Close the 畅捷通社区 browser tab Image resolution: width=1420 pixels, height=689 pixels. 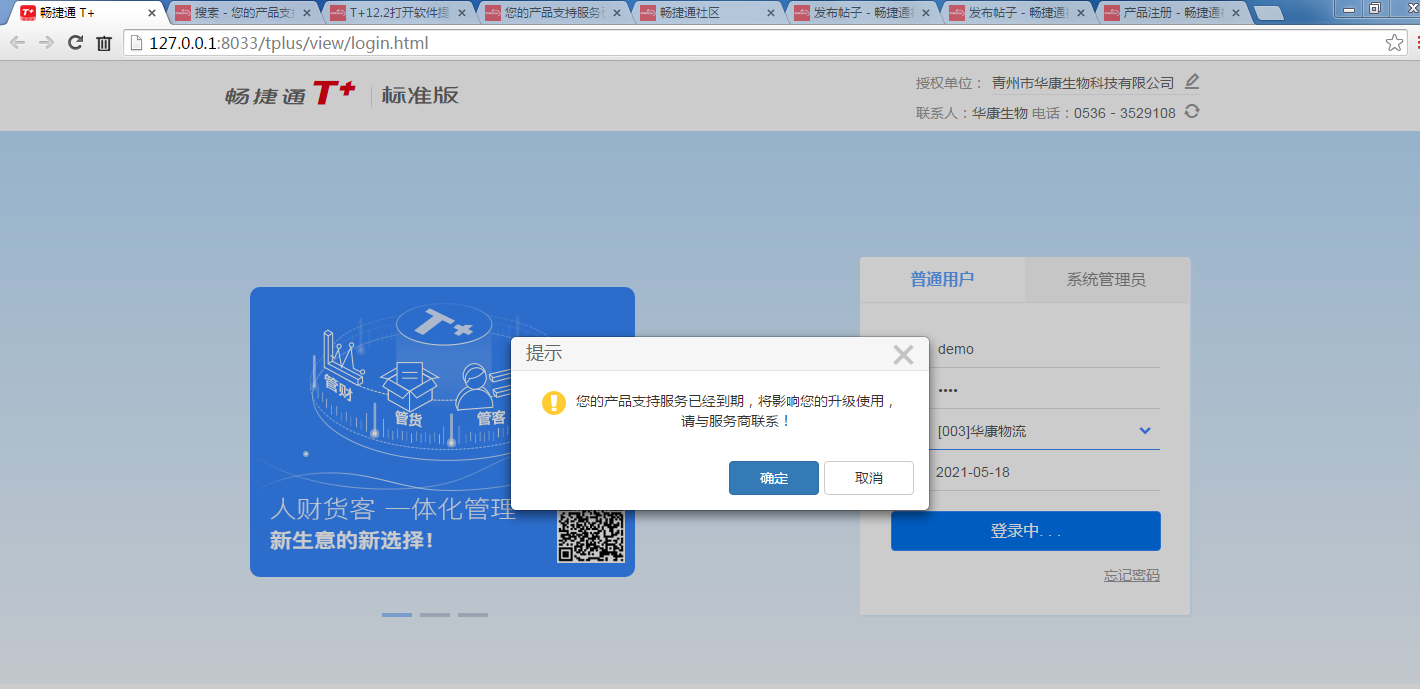[x=771, y=14]
